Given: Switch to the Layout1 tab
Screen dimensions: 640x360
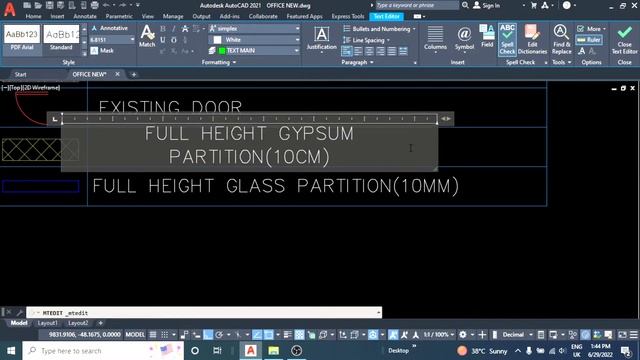Looking at the screenshot, I should coord(47,323).
